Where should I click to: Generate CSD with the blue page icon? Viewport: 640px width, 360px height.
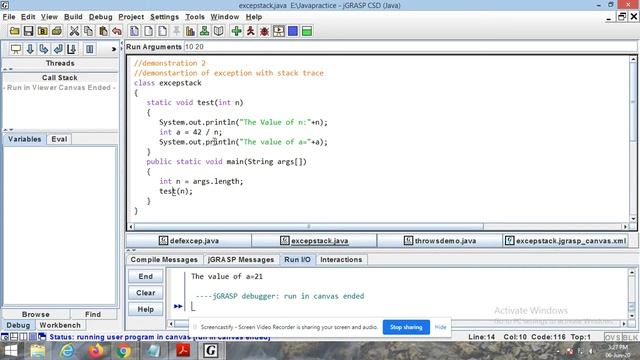[x=134, y=31]
